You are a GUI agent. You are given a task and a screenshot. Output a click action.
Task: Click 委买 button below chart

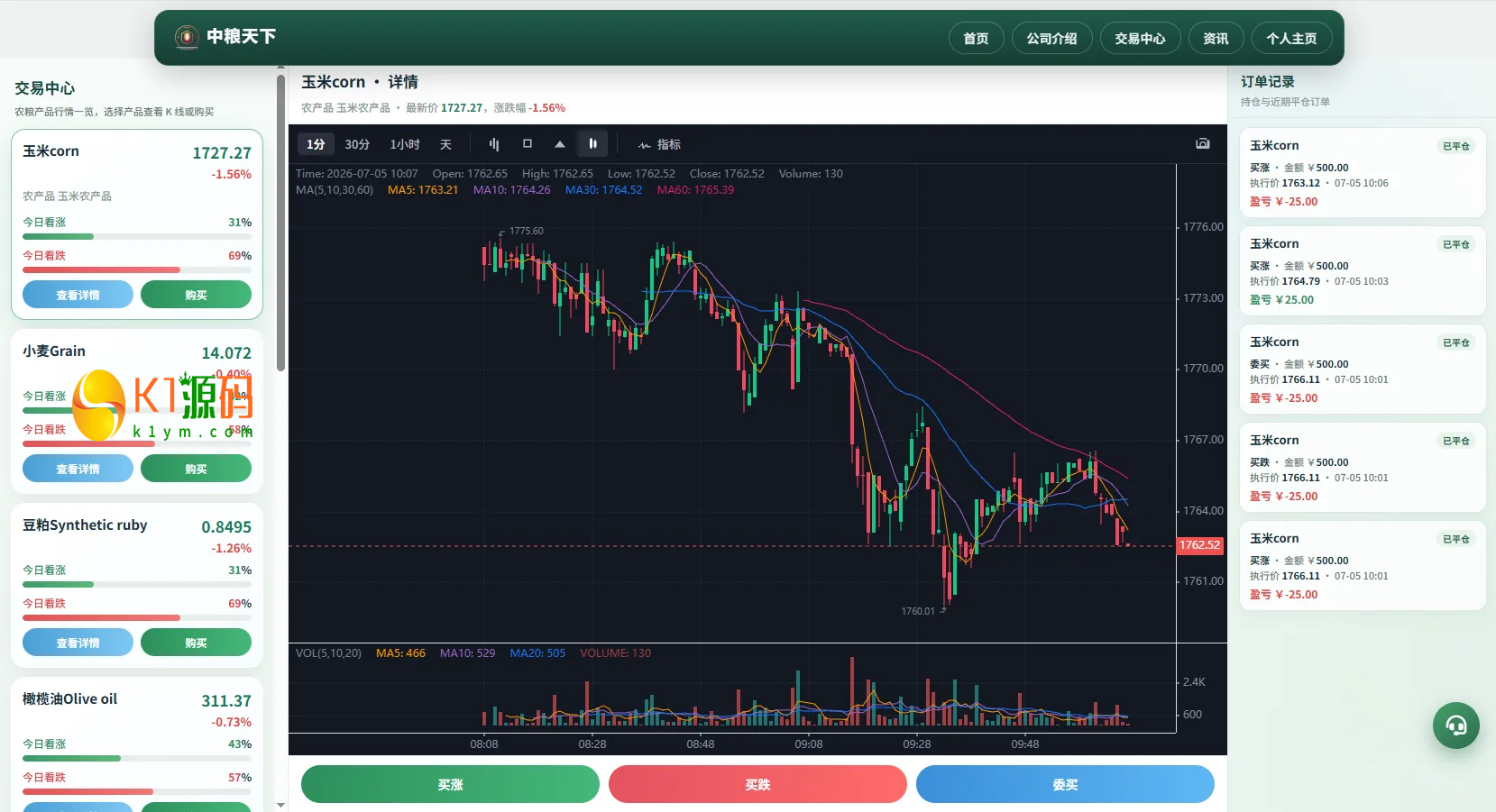point(1065,784)
